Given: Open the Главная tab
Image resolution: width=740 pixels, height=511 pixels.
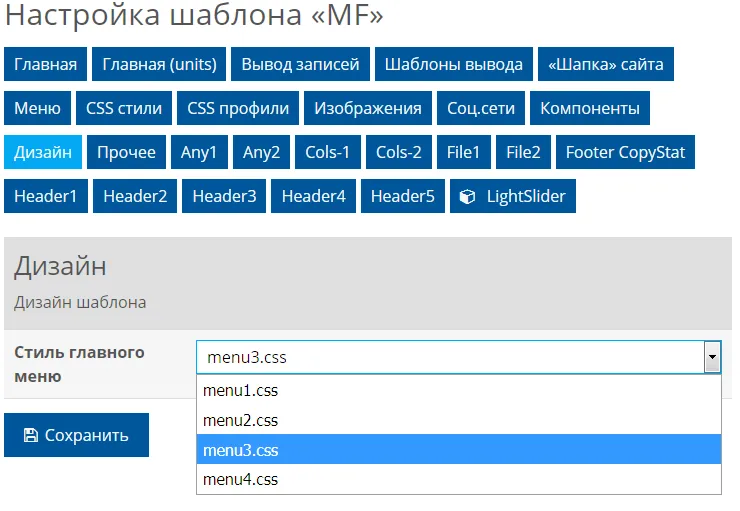Looking at the screenshot, I should tap(45, 64).
